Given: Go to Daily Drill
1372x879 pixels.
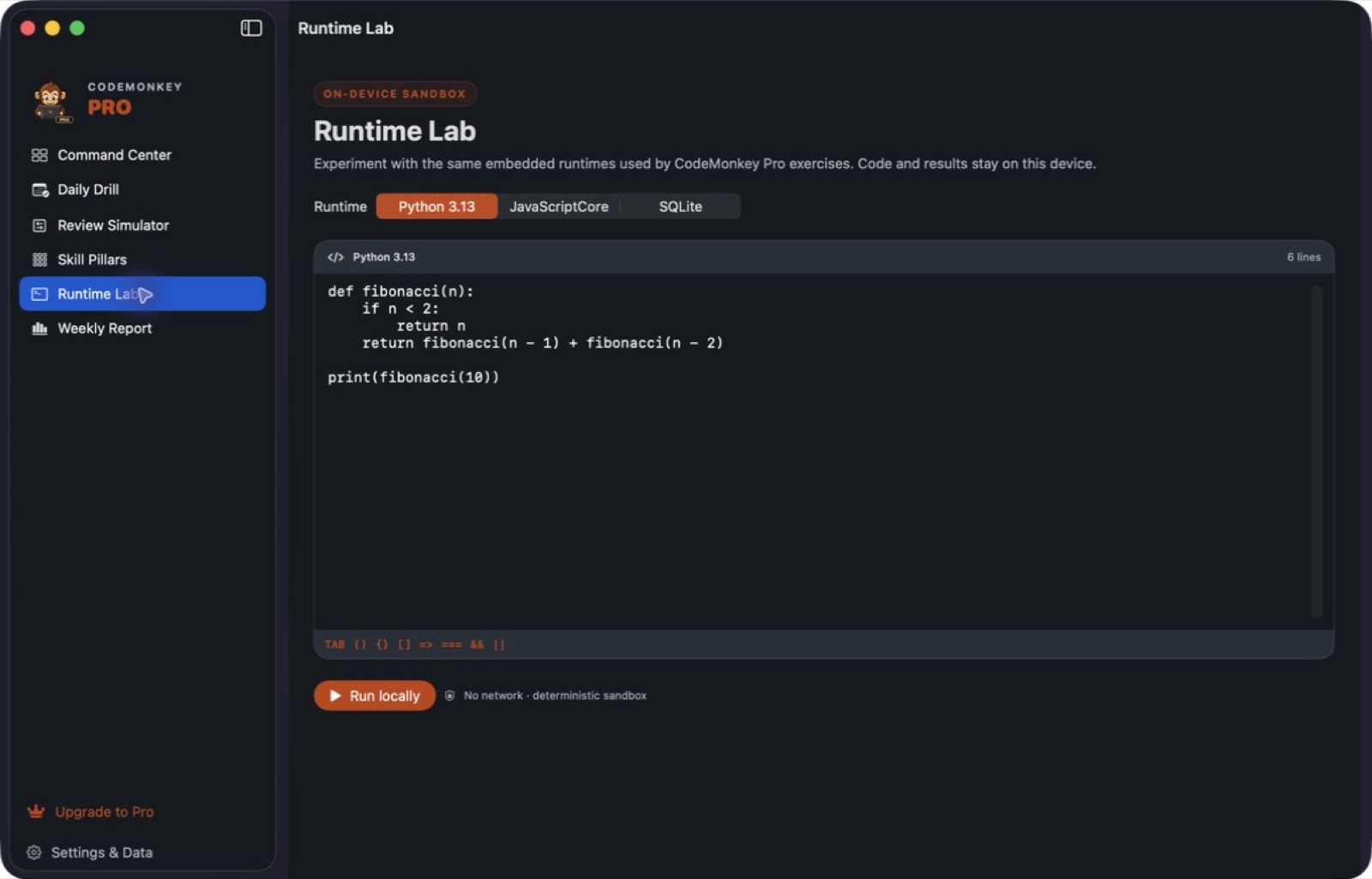Looking at the screenshot, I should coord(142,190).
